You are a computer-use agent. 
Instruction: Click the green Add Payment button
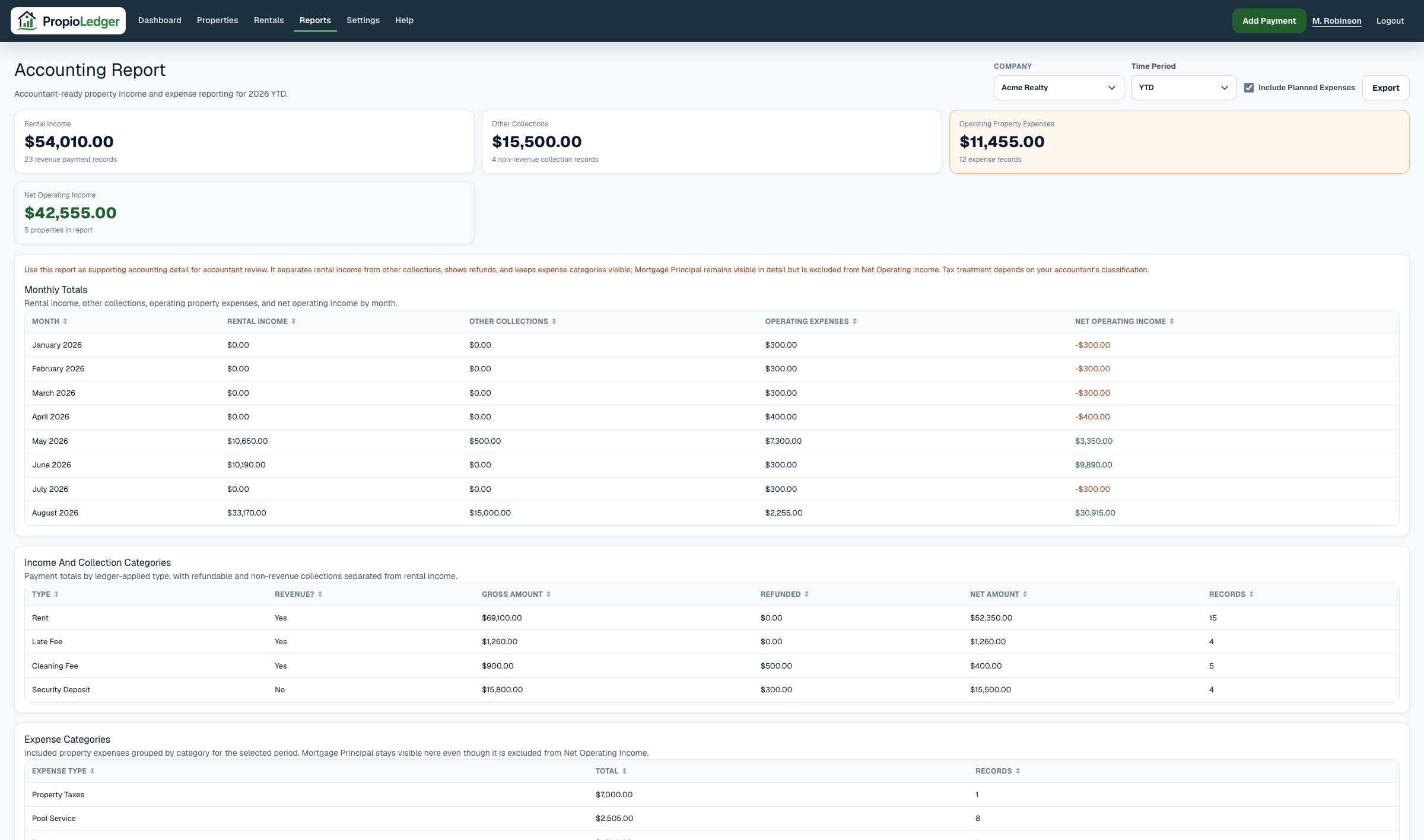1269,21
